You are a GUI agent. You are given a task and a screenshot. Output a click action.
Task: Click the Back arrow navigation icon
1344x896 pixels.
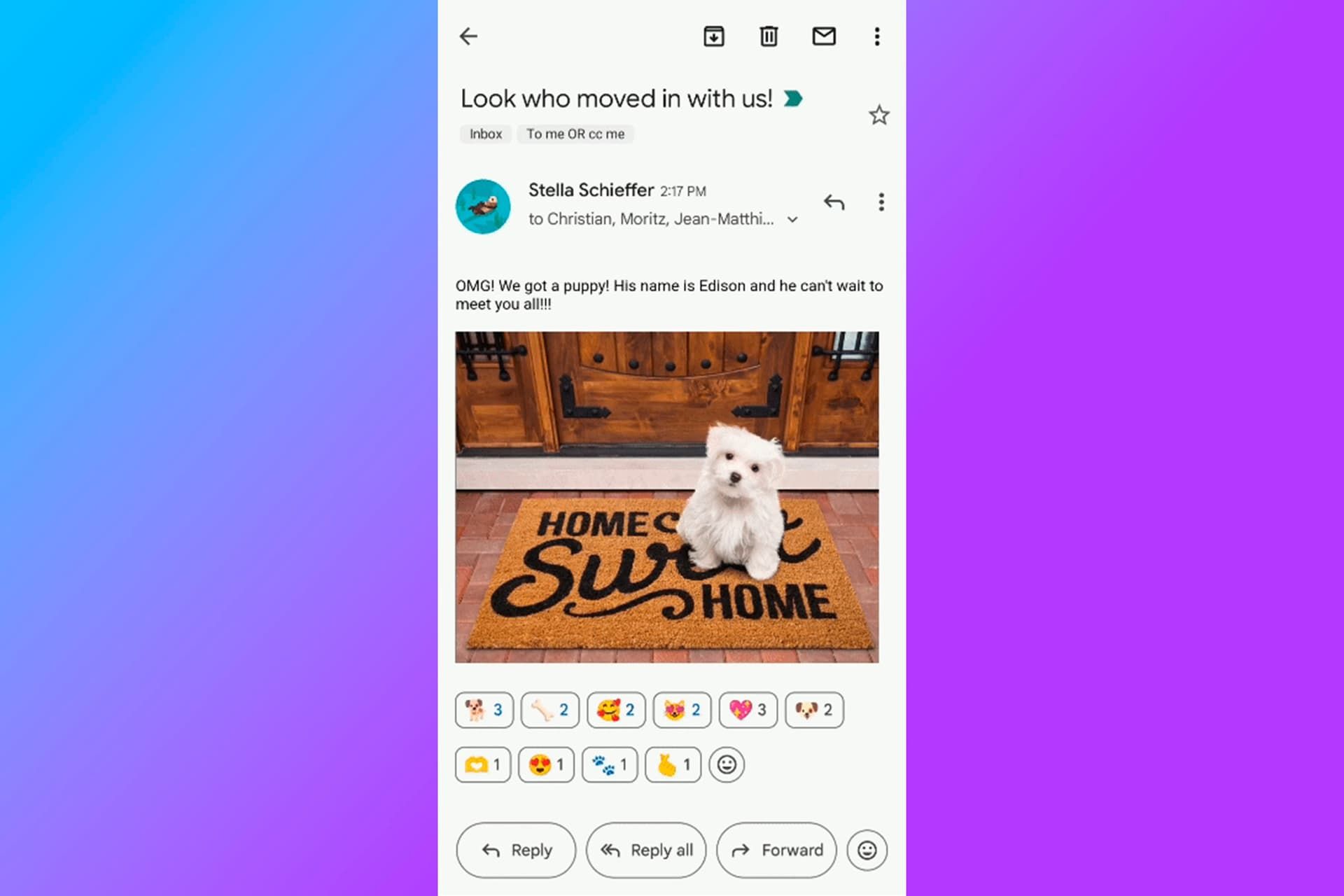467,36
